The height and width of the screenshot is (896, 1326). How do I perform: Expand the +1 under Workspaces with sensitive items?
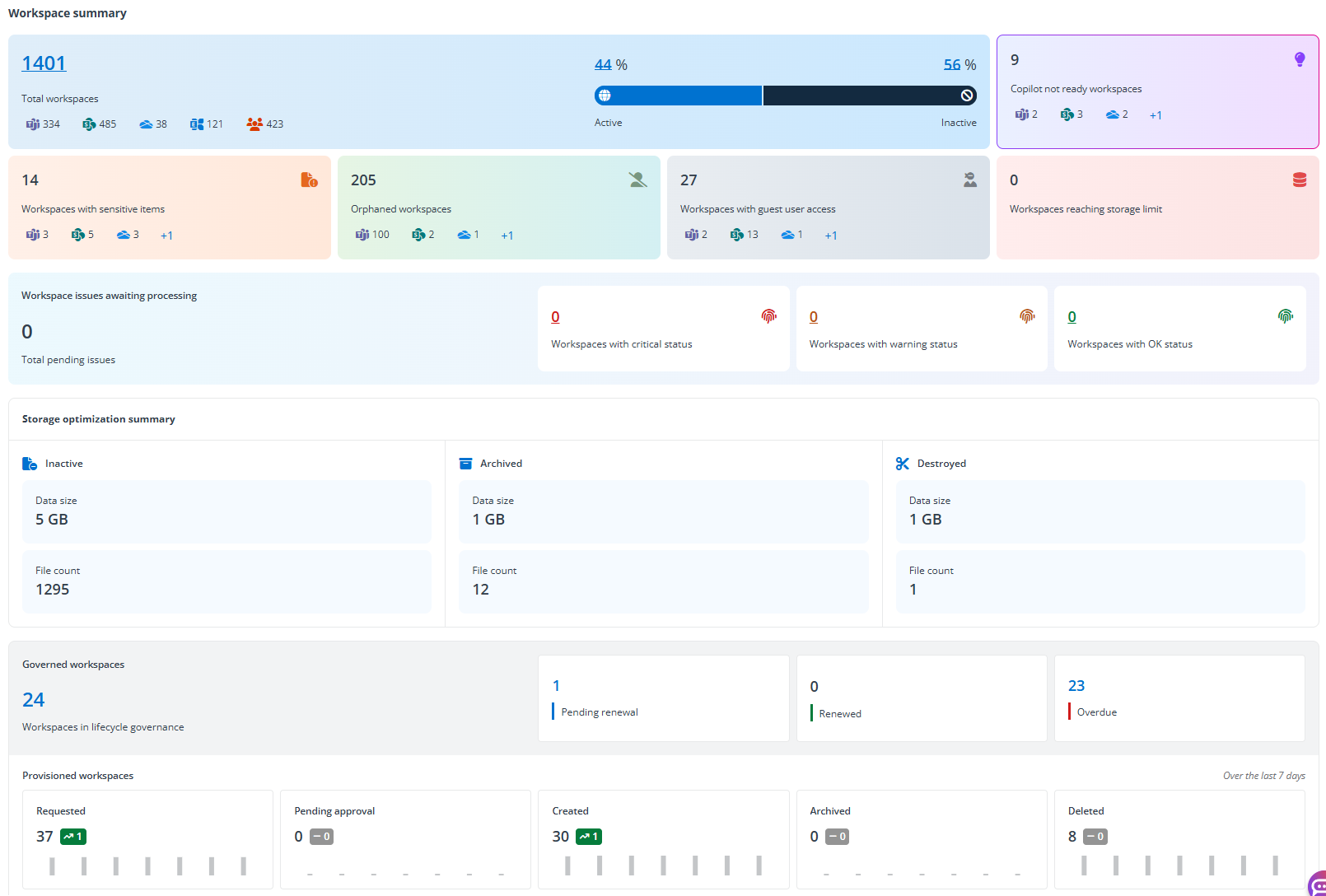coord(167,235)
